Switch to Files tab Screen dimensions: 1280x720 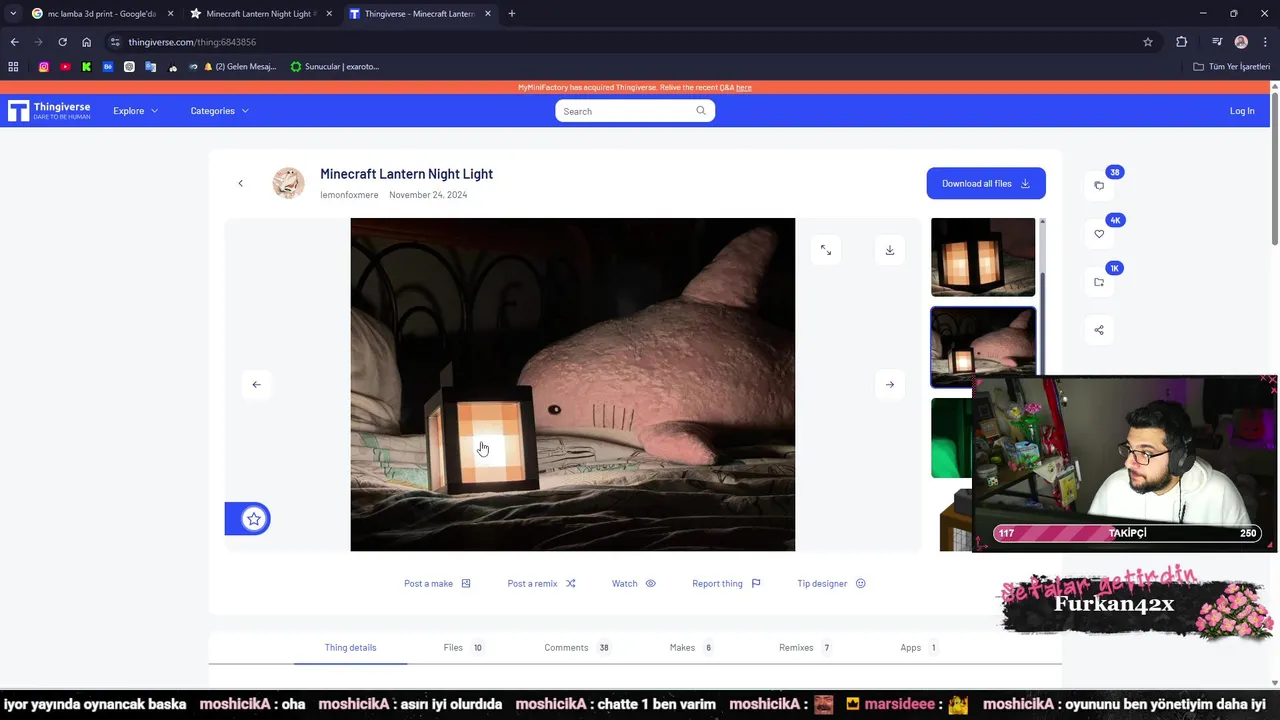tap(463, 647)
